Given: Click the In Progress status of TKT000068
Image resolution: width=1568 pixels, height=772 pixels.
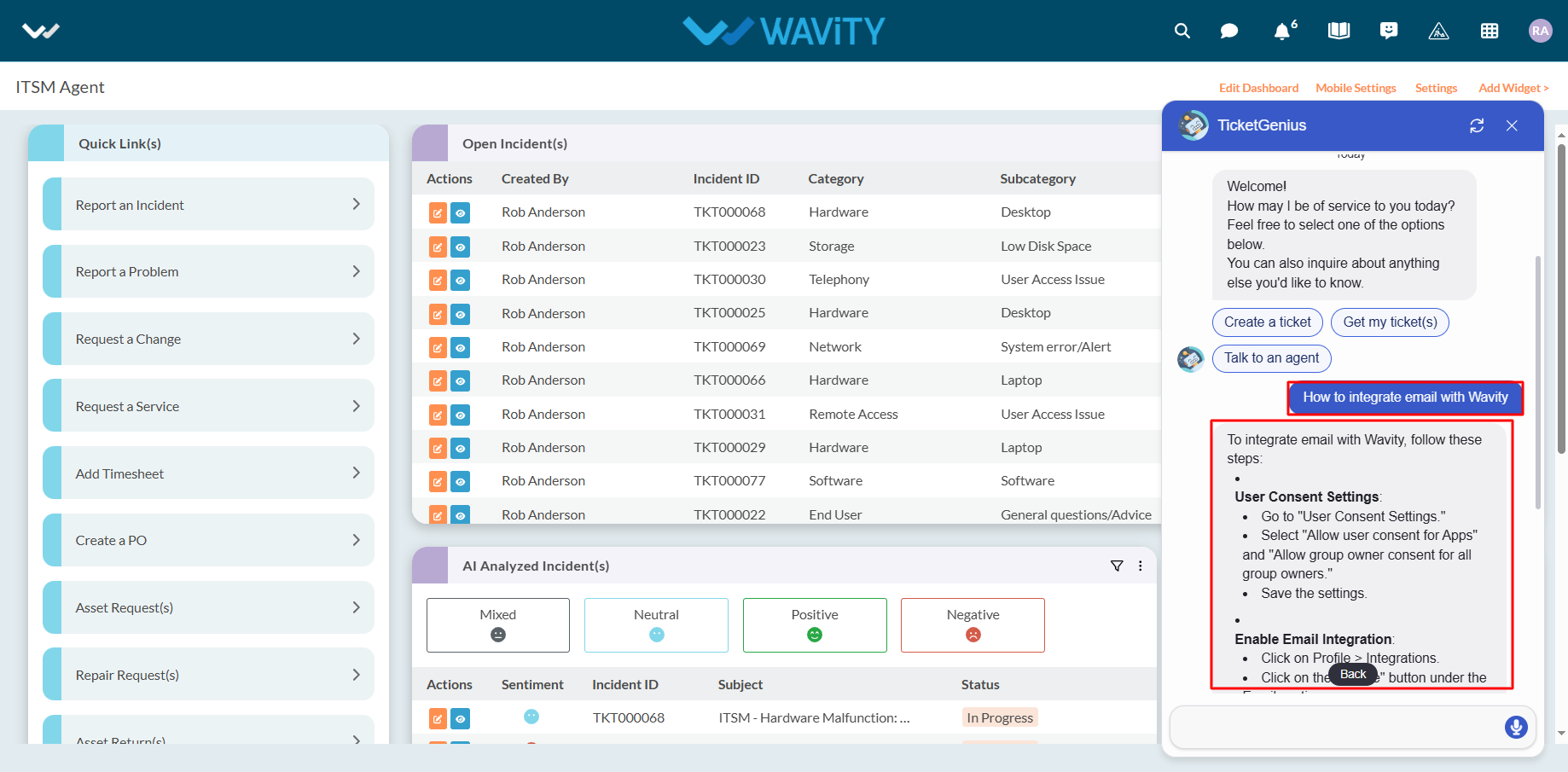Looking at the screenshot, I should click(x=1000, y=718).
